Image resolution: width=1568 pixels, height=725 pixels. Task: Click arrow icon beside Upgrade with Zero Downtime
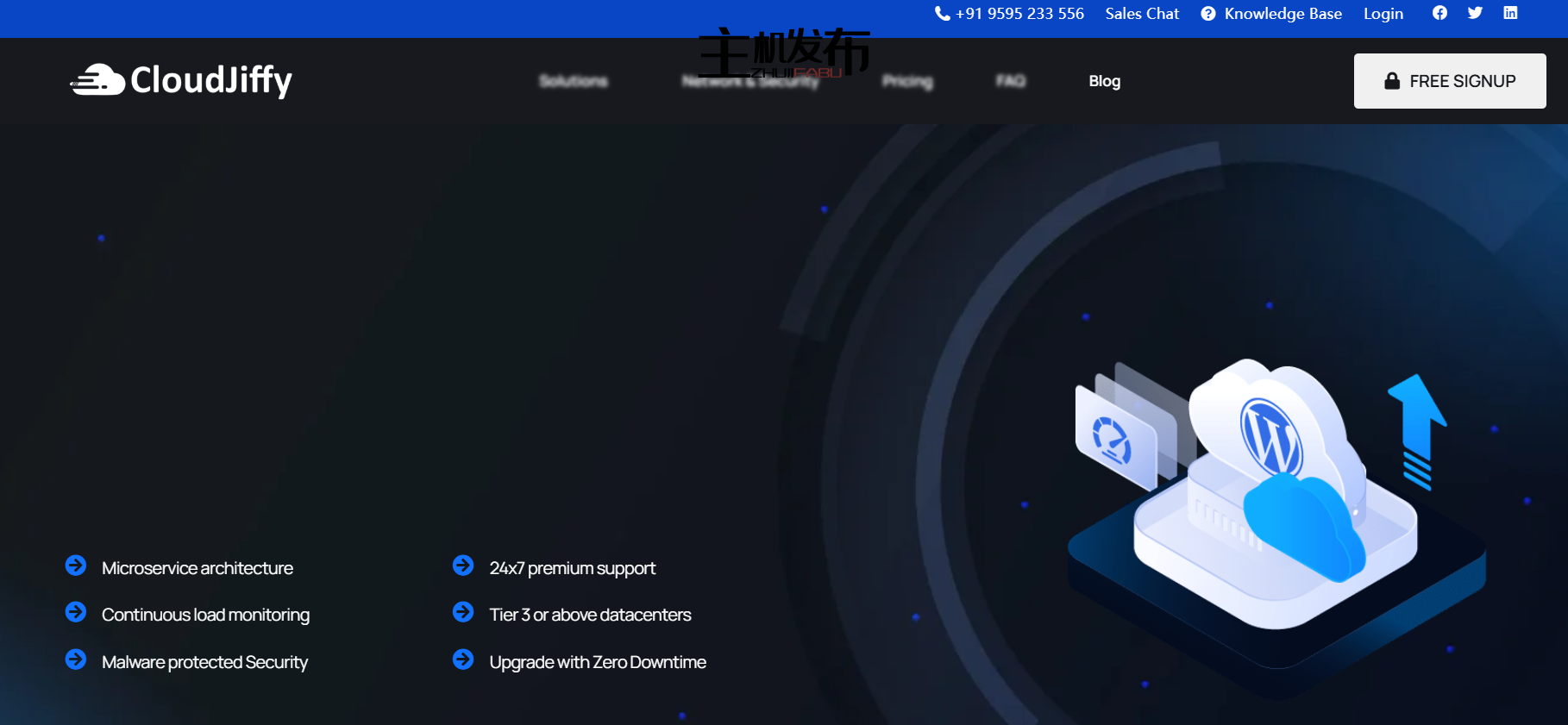pos(463,659)
